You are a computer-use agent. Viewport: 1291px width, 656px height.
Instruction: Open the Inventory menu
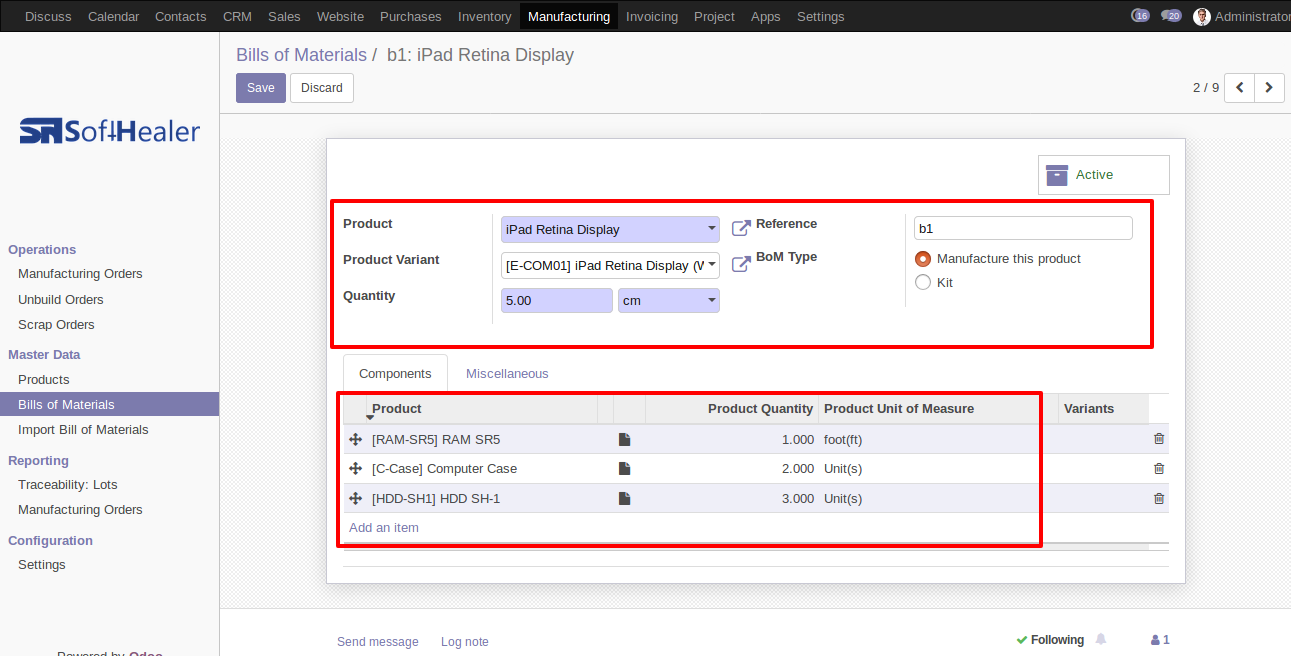(485, 16)
